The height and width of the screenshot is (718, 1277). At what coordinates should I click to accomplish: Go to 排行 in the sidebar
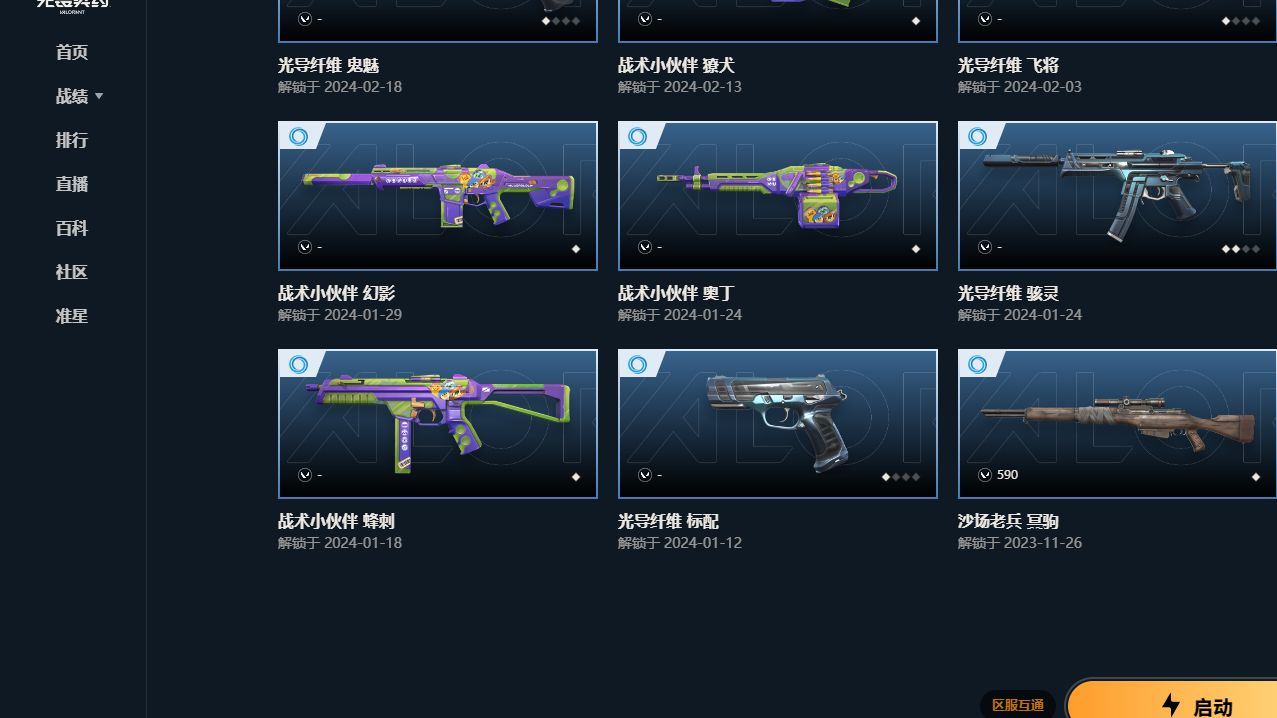pyautogui.click(x=72, y=140)
